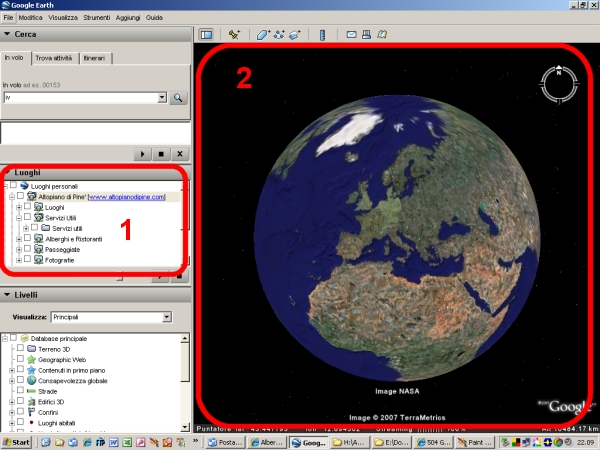Click the quick launch overflow chevron
Viewport: 600px width, 450px height.
[x=196, y=441]
